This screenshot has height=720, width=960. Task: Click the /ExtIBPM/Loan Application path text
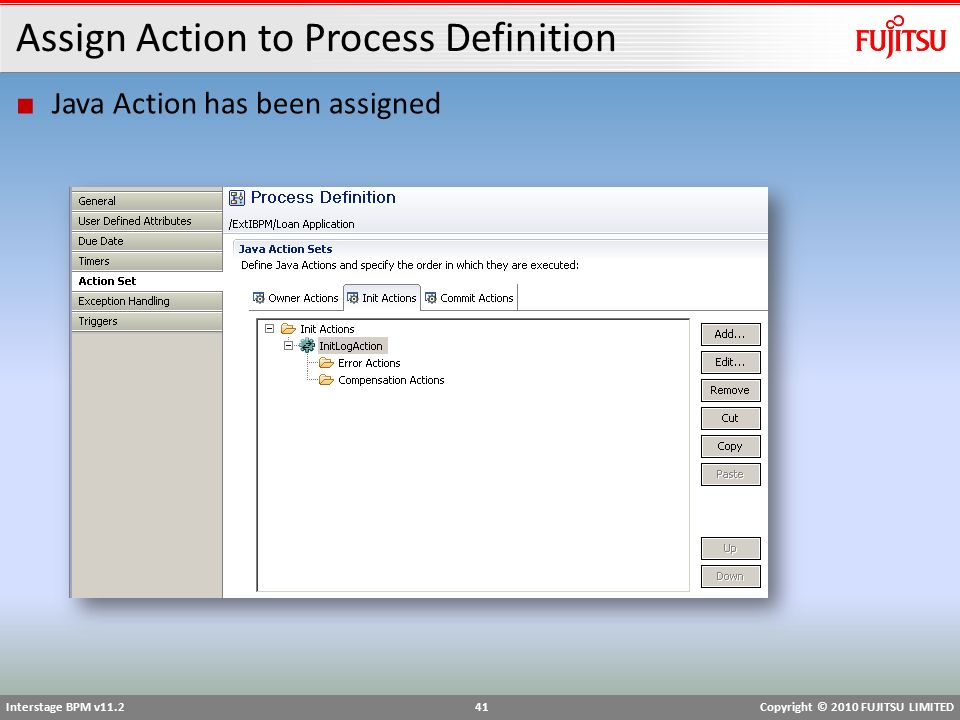point(291,224)
